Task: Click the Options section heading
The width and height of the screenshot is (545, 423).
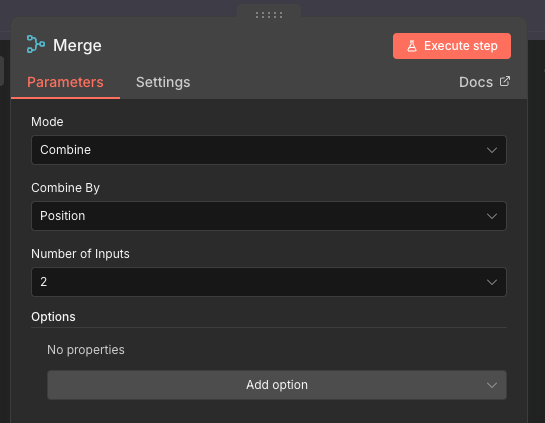Action: click(x=53, y=317)
